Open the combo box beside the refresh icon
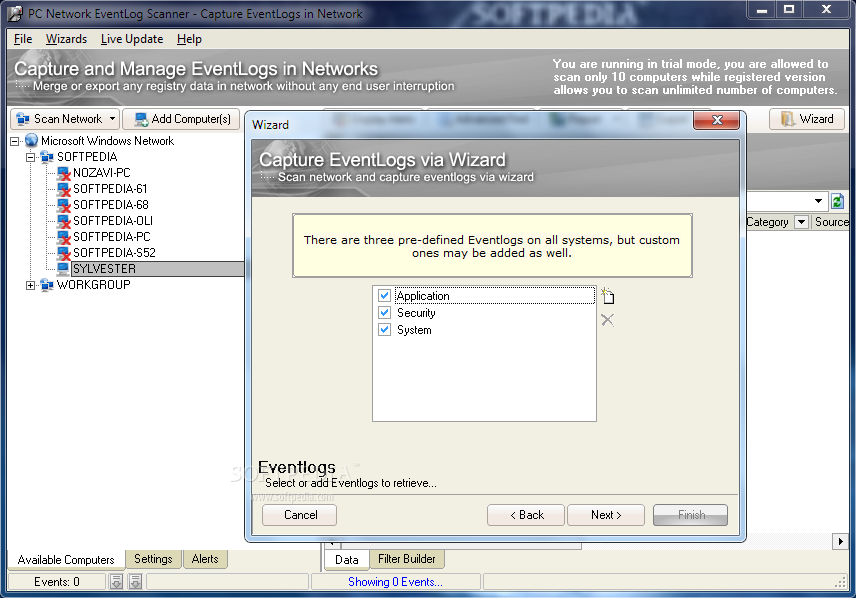 [818, 201]
